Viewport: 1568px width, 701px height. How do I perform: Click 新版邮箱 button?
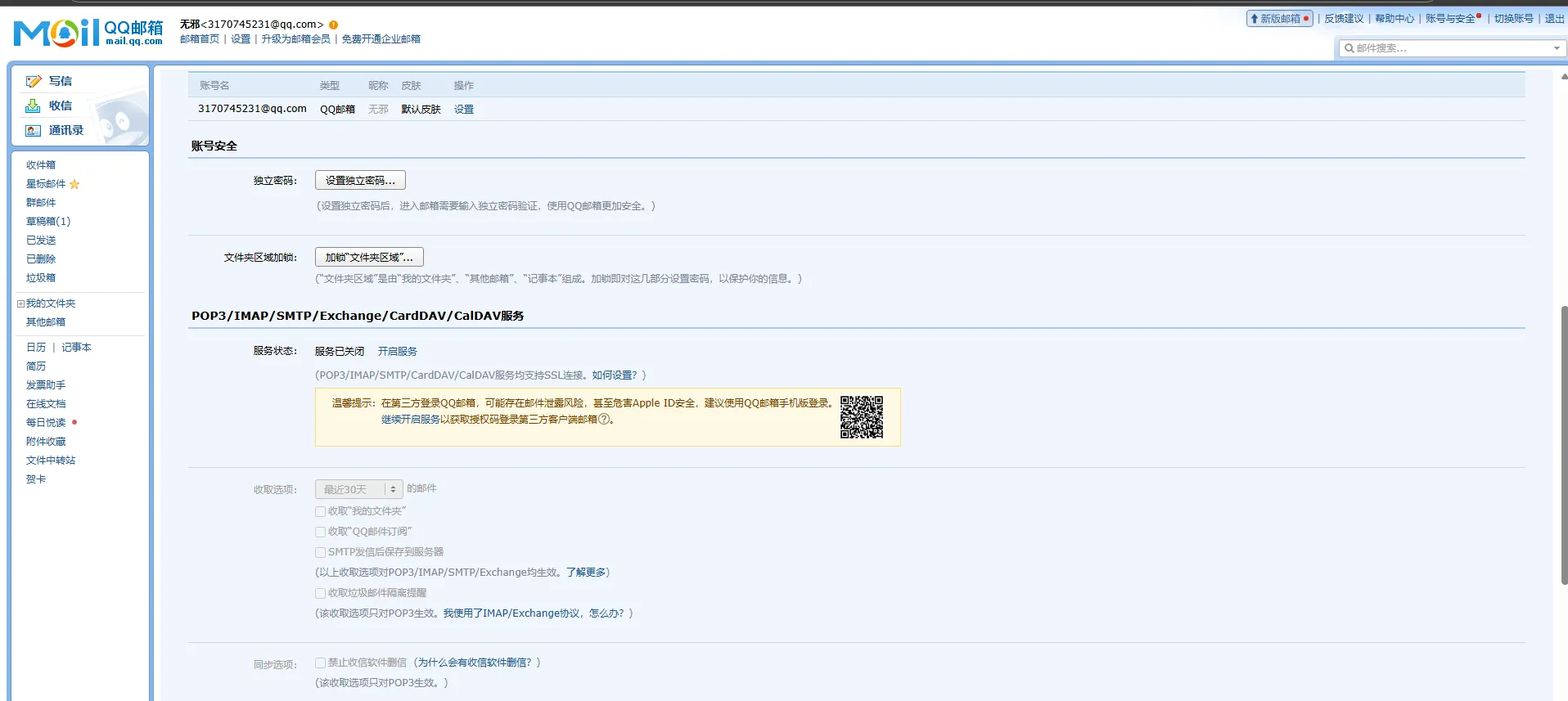pos(1280,18)
